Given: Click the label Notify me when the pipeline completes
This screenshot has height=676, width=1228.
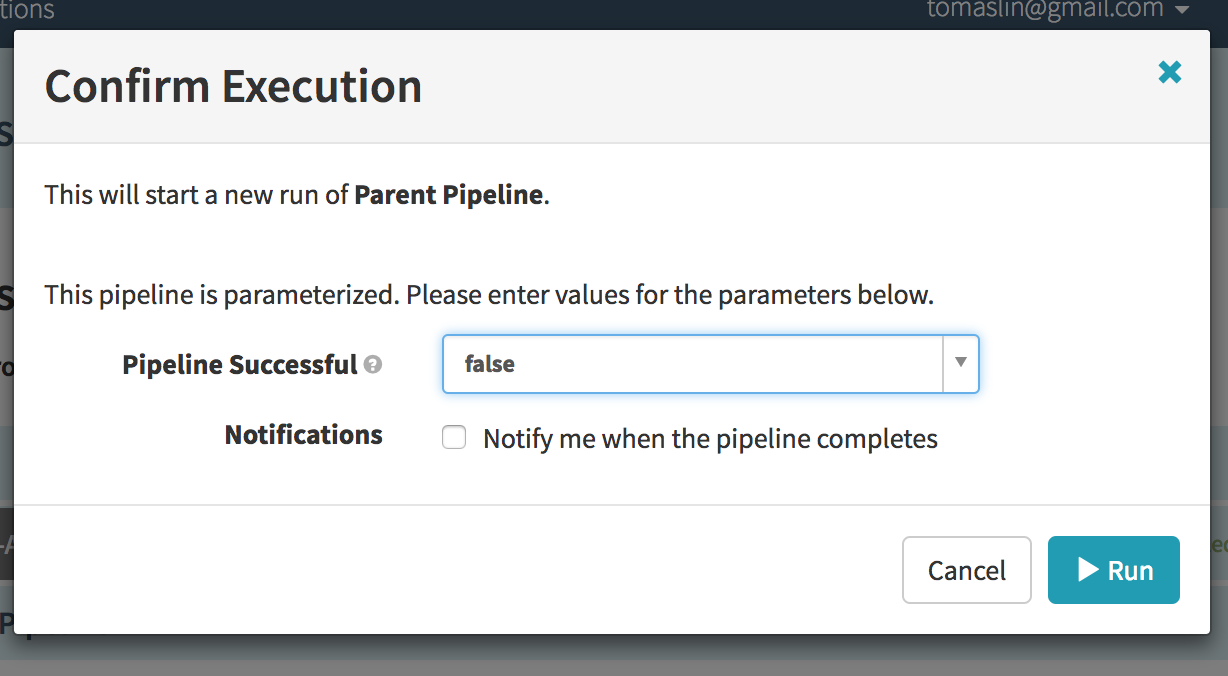Looking at the screenshot, I should [710, 439].
